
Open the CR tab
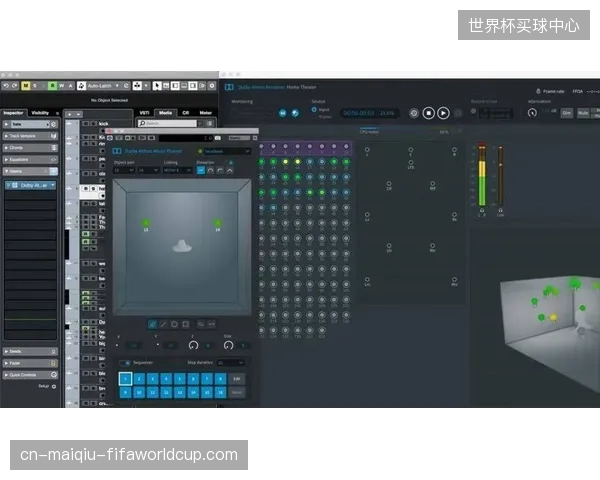[x=186, y=113]
